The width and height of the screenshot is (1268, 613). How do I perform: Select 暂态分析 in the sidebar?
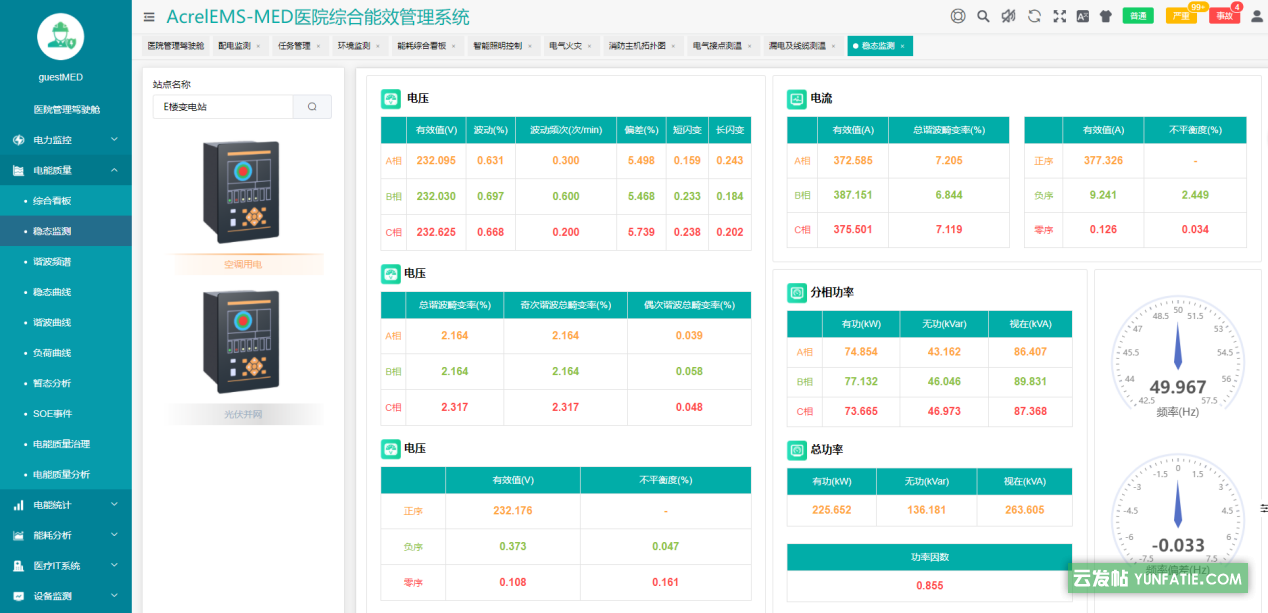pyautogui.click(x=66, y=383)
